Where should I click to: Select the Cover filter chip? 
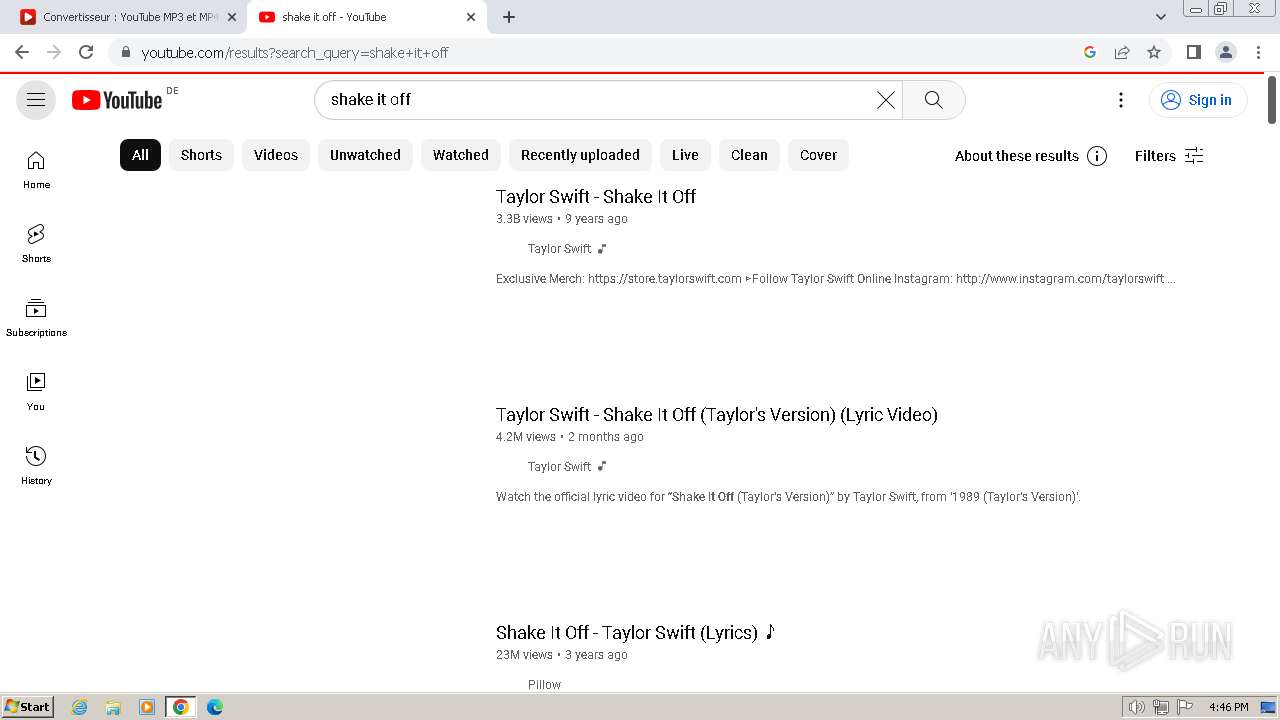pos(818,155)
